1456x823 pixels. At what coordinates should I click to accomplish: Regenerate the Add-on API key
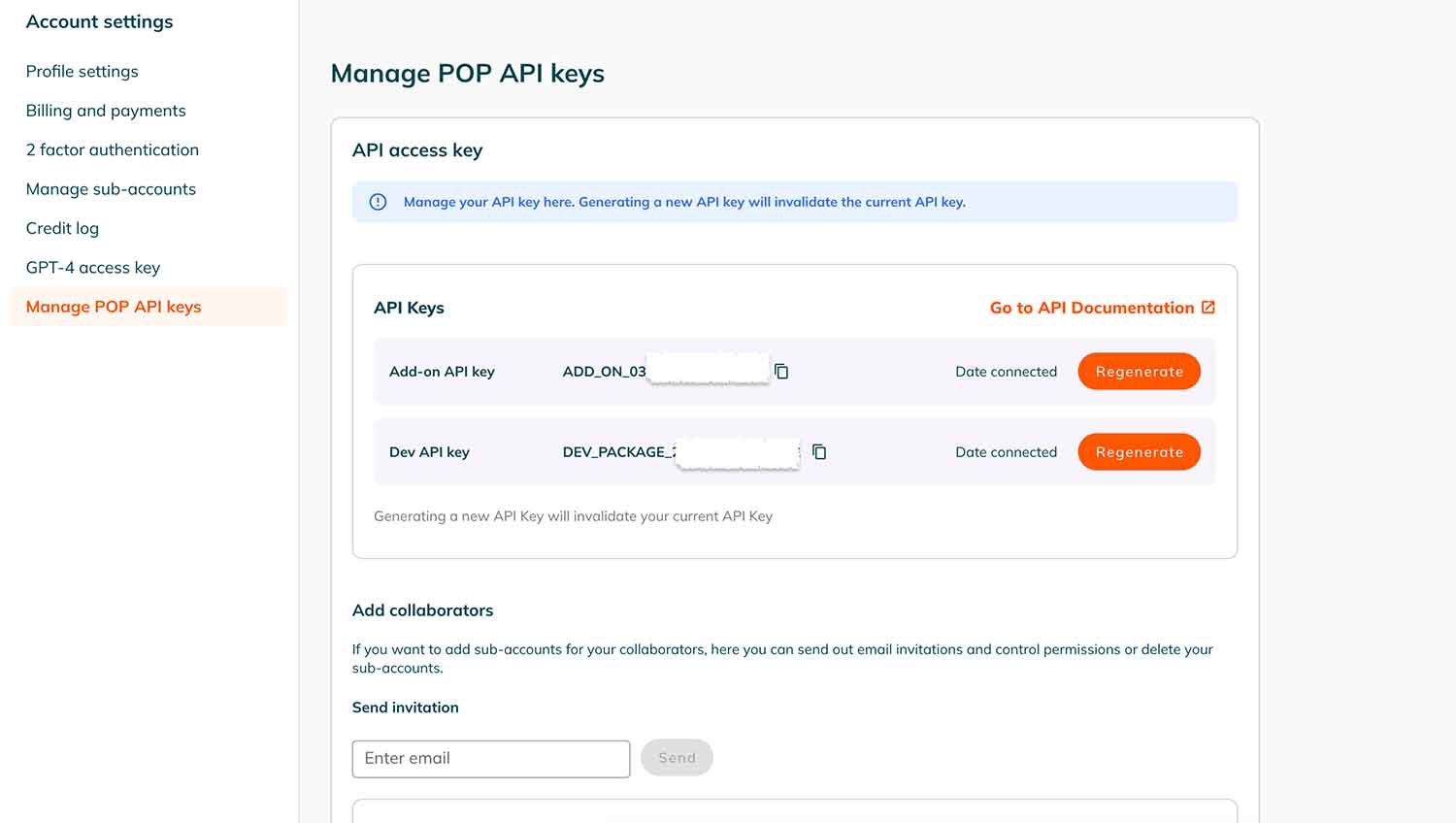(1139, 371)
